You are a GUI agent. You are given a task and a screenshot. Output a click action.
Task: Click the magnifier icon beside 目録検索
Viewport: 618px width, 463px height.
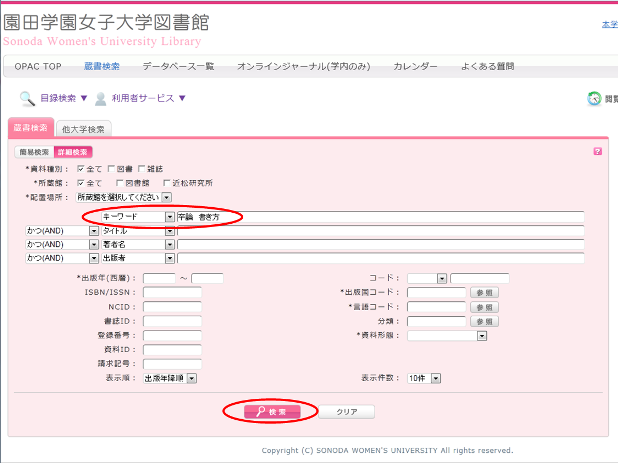(x=28, y=98)
